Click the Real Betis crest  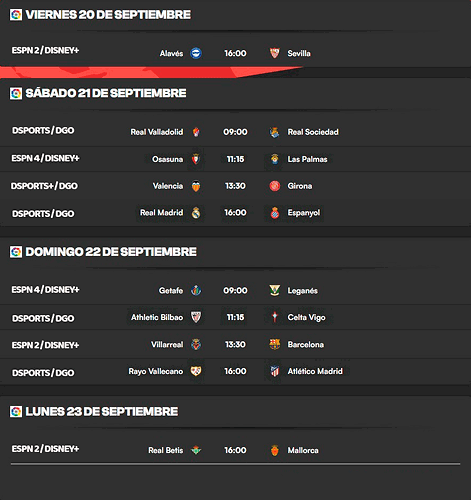tap(196, 450)
